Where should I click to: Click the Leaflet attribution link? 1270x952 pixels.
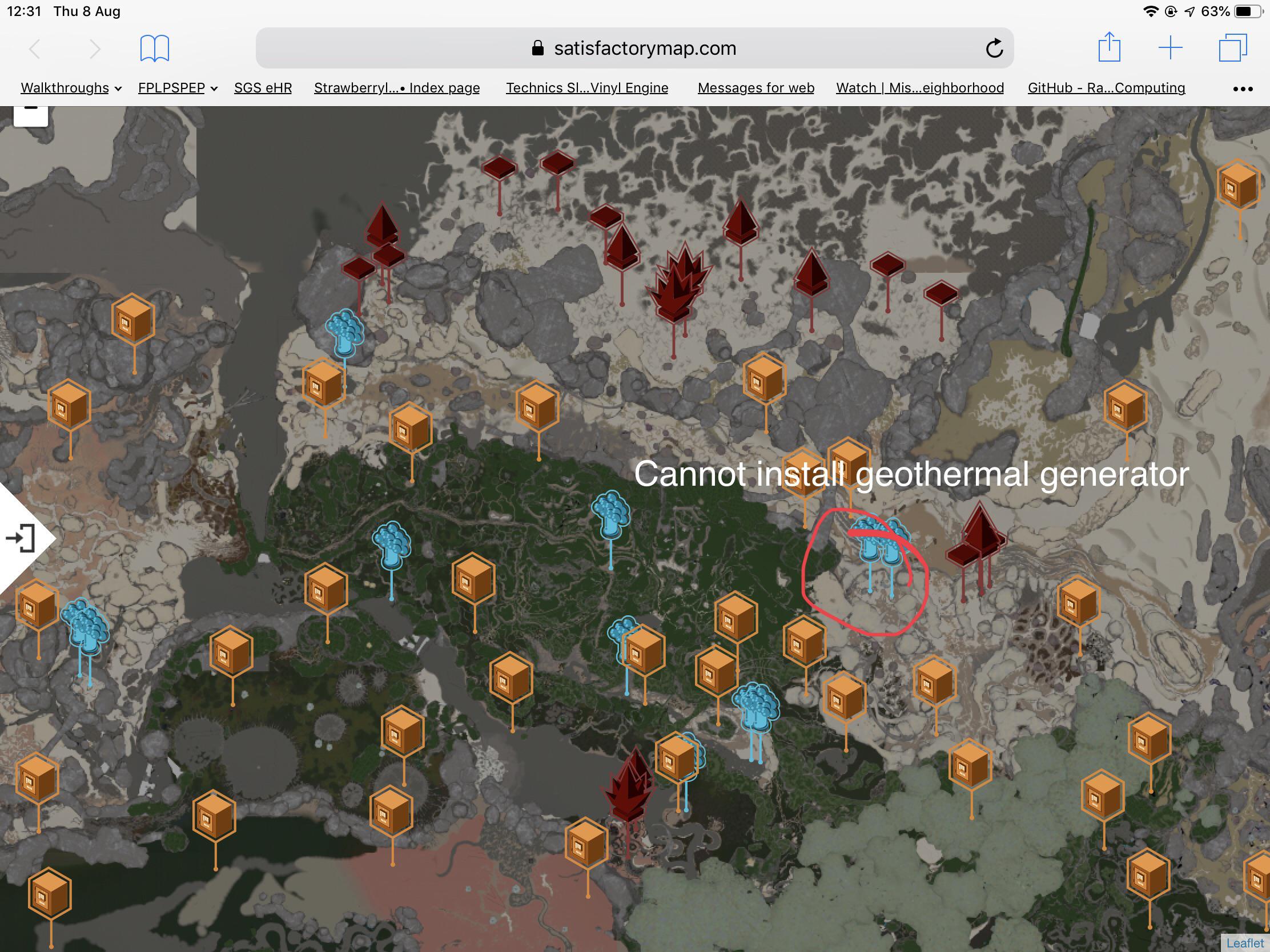(x=1245, y=943)
